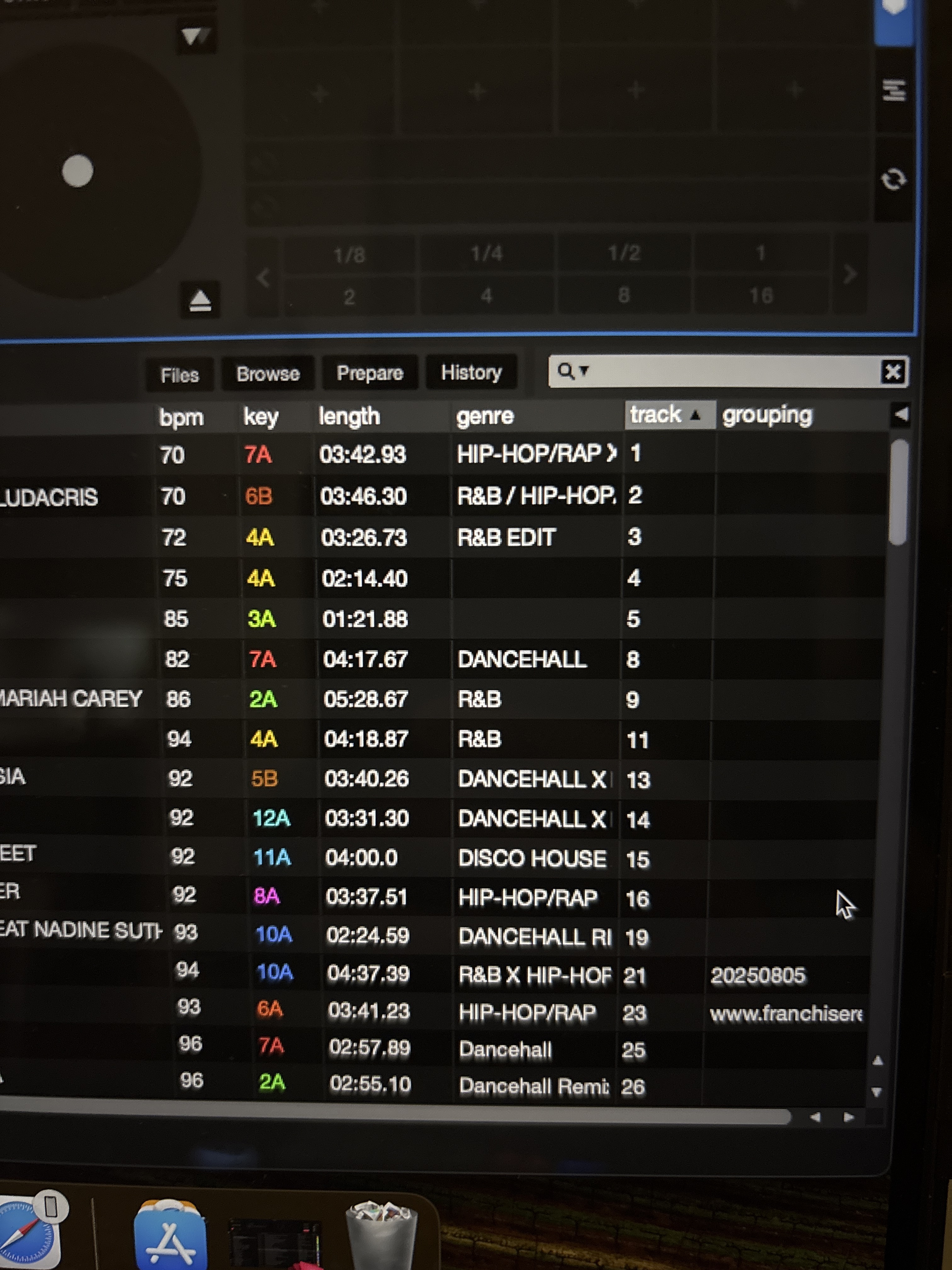This screenshot has width=952, height=1270.
Task: Shift loop sizes right with arrow
Action: (850, 274)
